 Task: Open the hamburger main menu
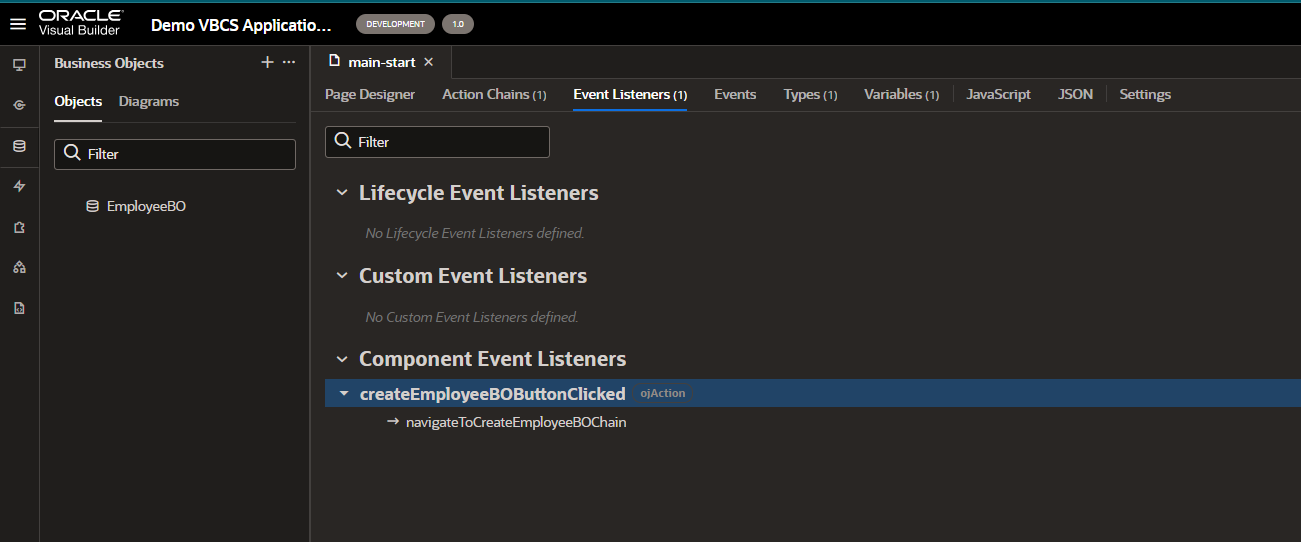[x=18, y=24]
